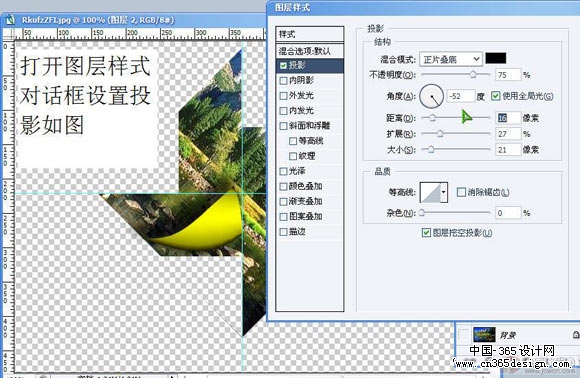This screenshot has height=378, width=580.
Task: Expand the contour picker dropdown arrow
Action: click(444, 192)
